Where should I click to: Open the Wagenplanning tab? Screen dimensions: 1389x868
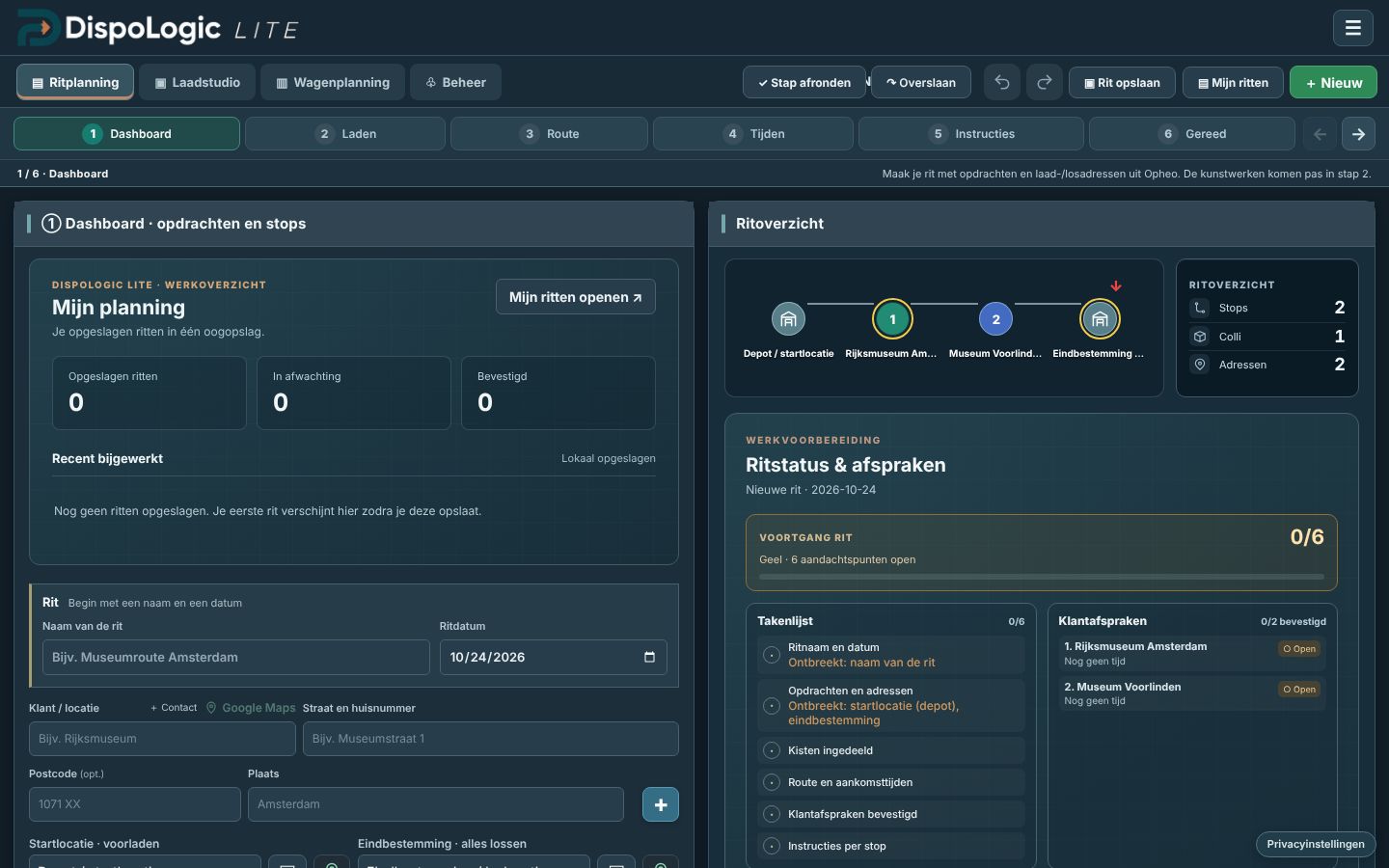[x=333, y=82]
